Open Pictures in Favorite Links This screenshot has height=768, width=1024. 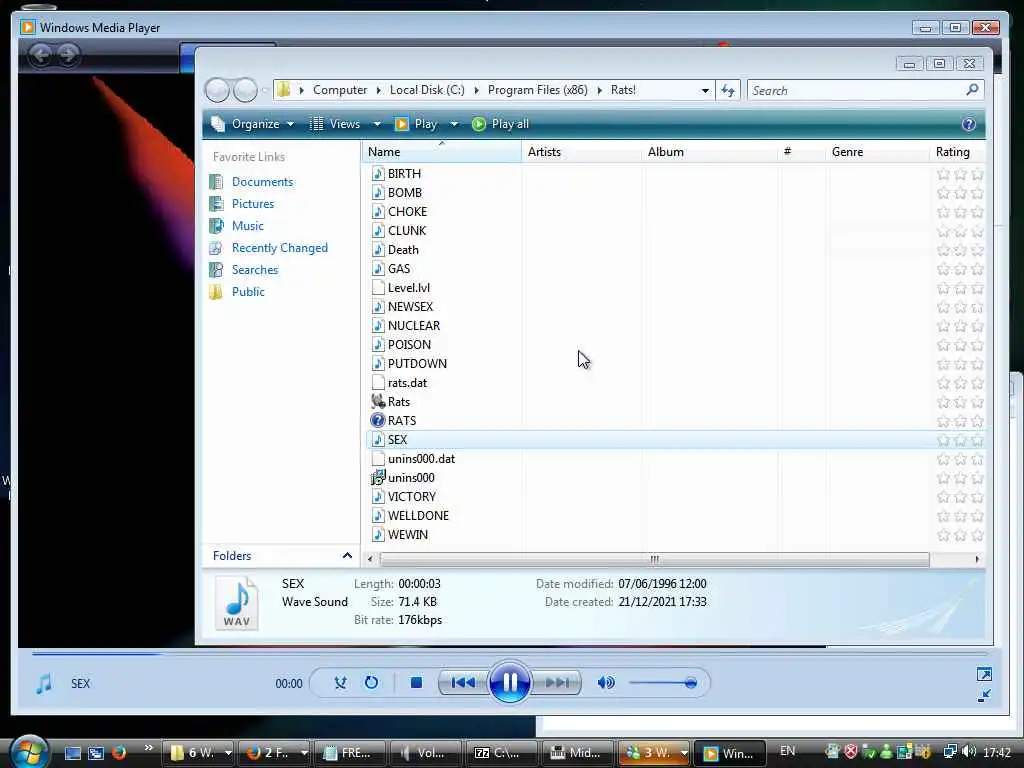(253, 204)
